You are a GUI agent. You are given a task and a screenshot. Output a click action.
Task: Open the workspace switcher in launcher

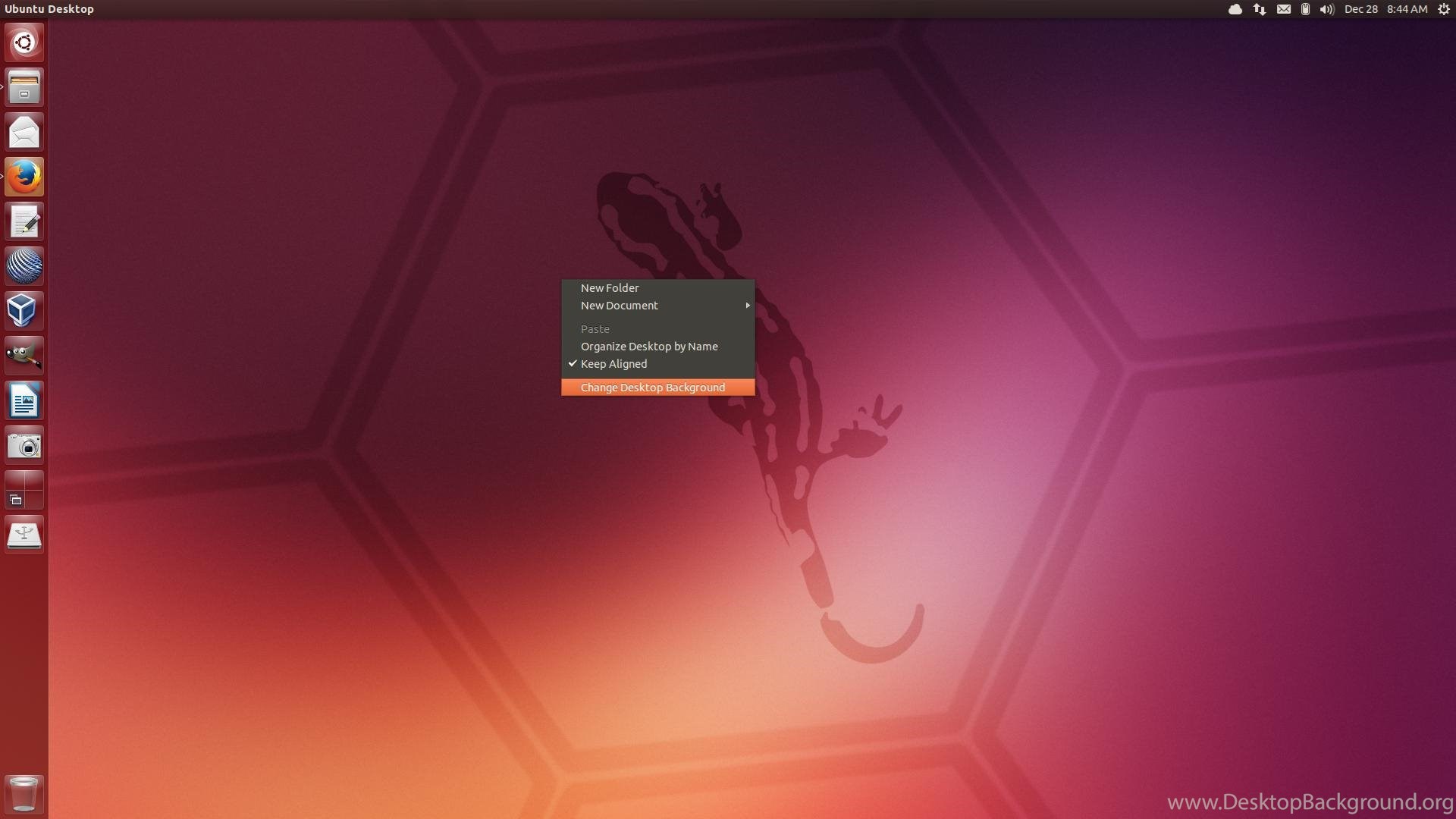[x=24, y=490]
